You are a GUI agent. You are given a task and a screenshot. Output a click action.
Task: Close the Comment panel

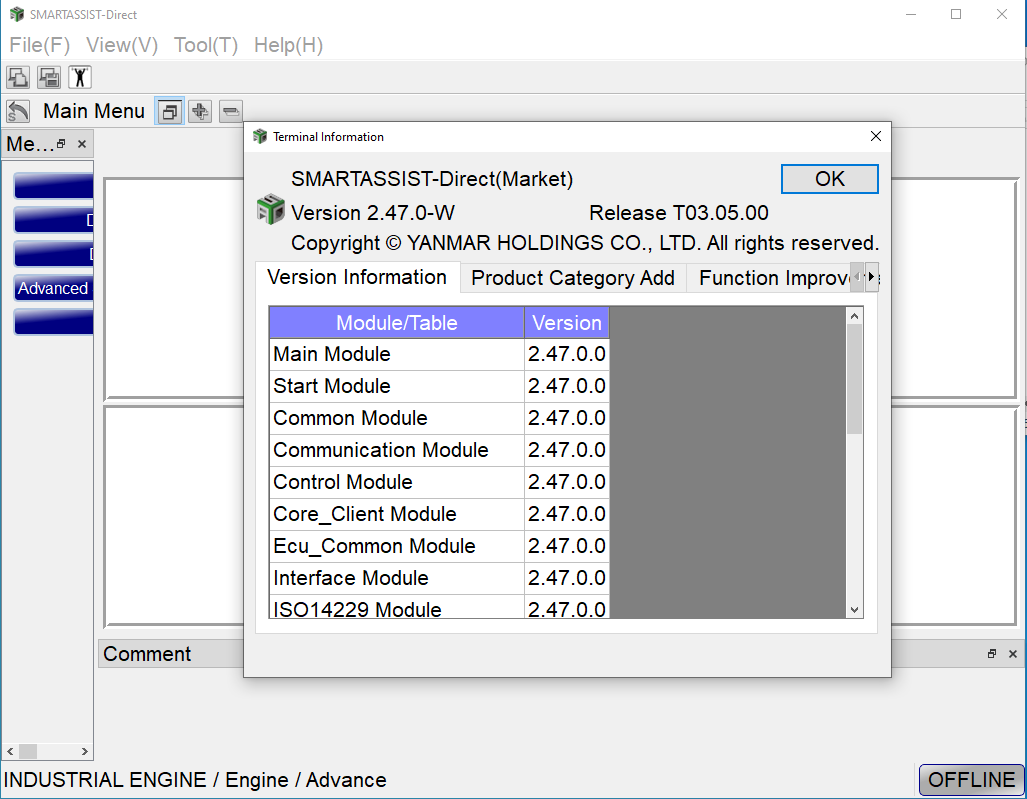(x=1012, y=654)
